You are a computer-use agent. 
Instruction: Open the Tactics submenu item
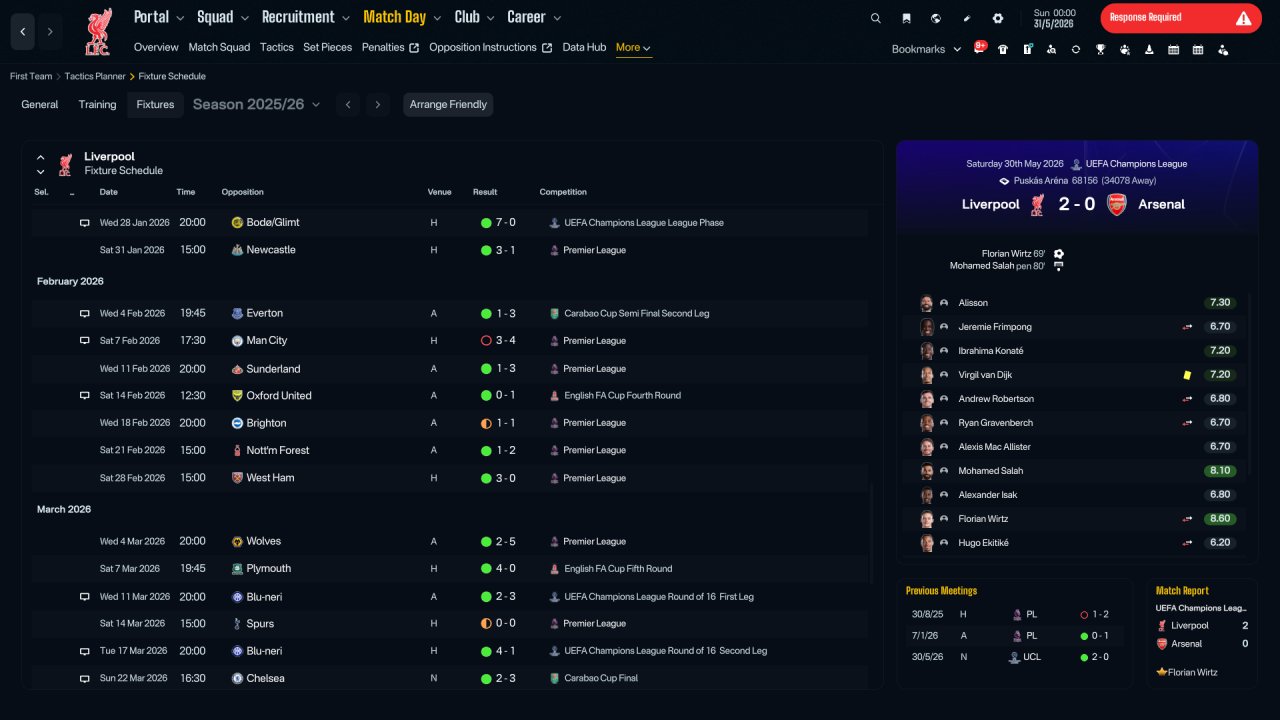point(277,47)
